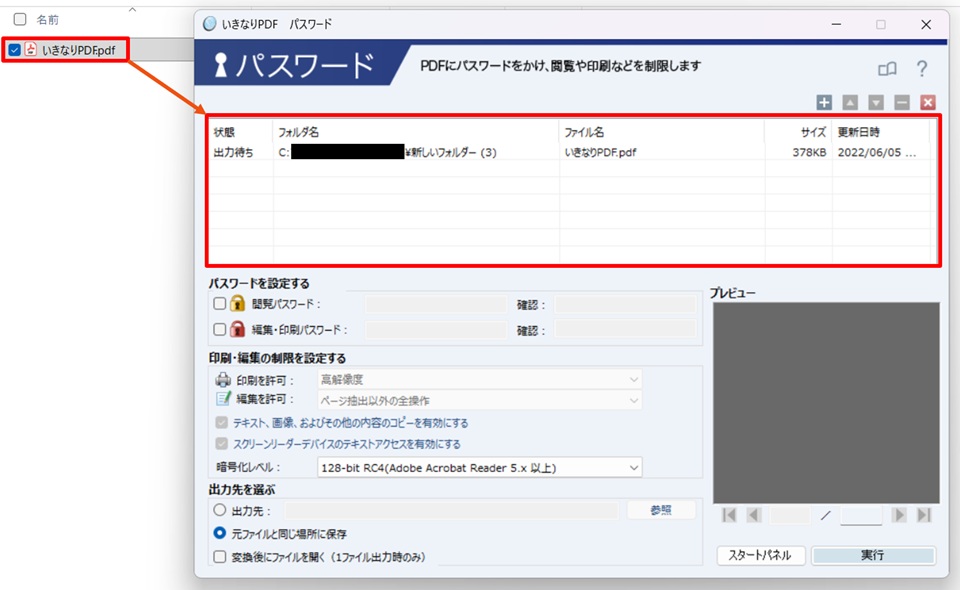Screen dimensions: 960x590
Task: Open the 暗号化レベル dropdown
Action: 479,468
